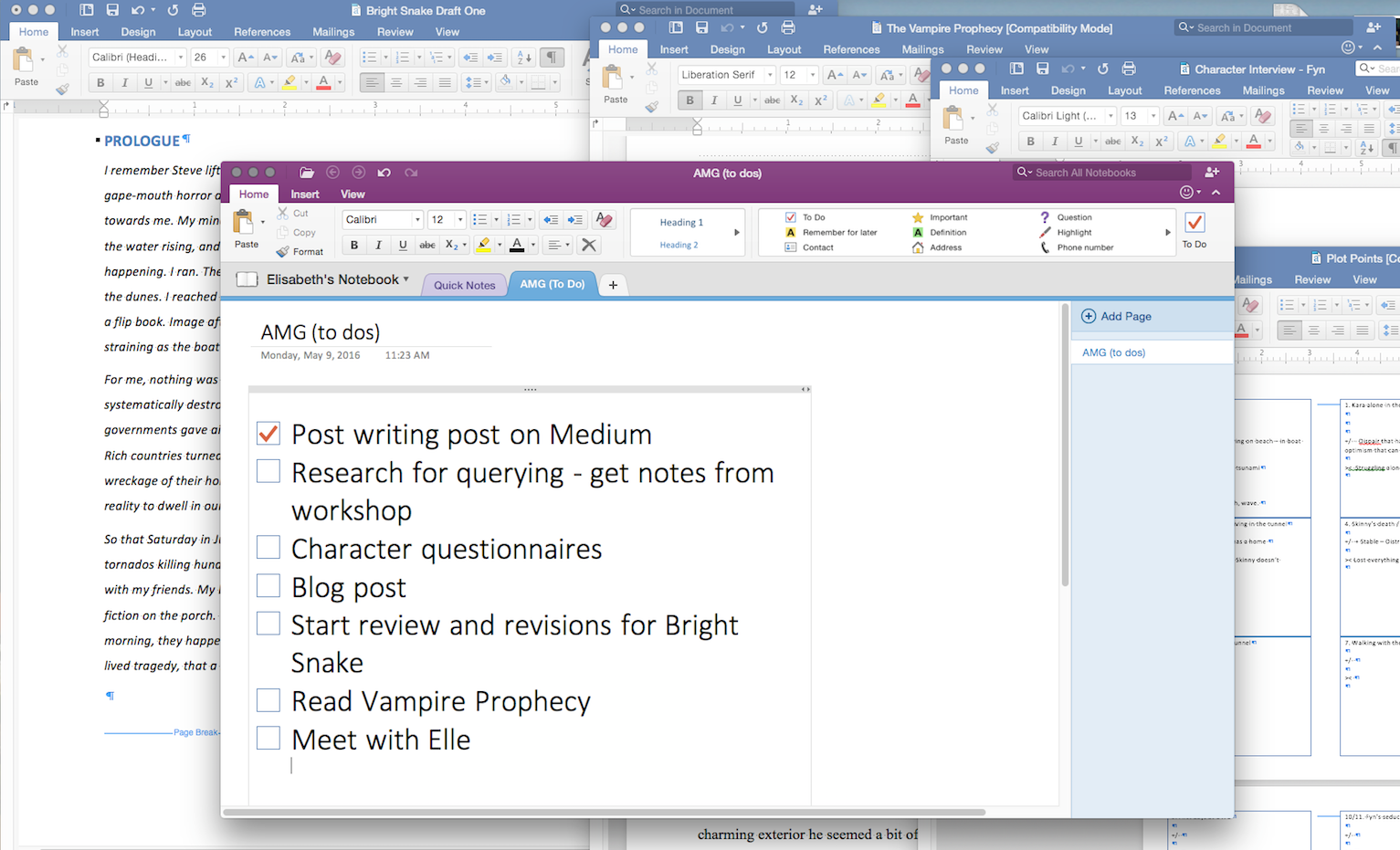Viewport: 1400px width, 850px height.
Task: Click the large To Do tag button
Action: tap(1195, 230)
